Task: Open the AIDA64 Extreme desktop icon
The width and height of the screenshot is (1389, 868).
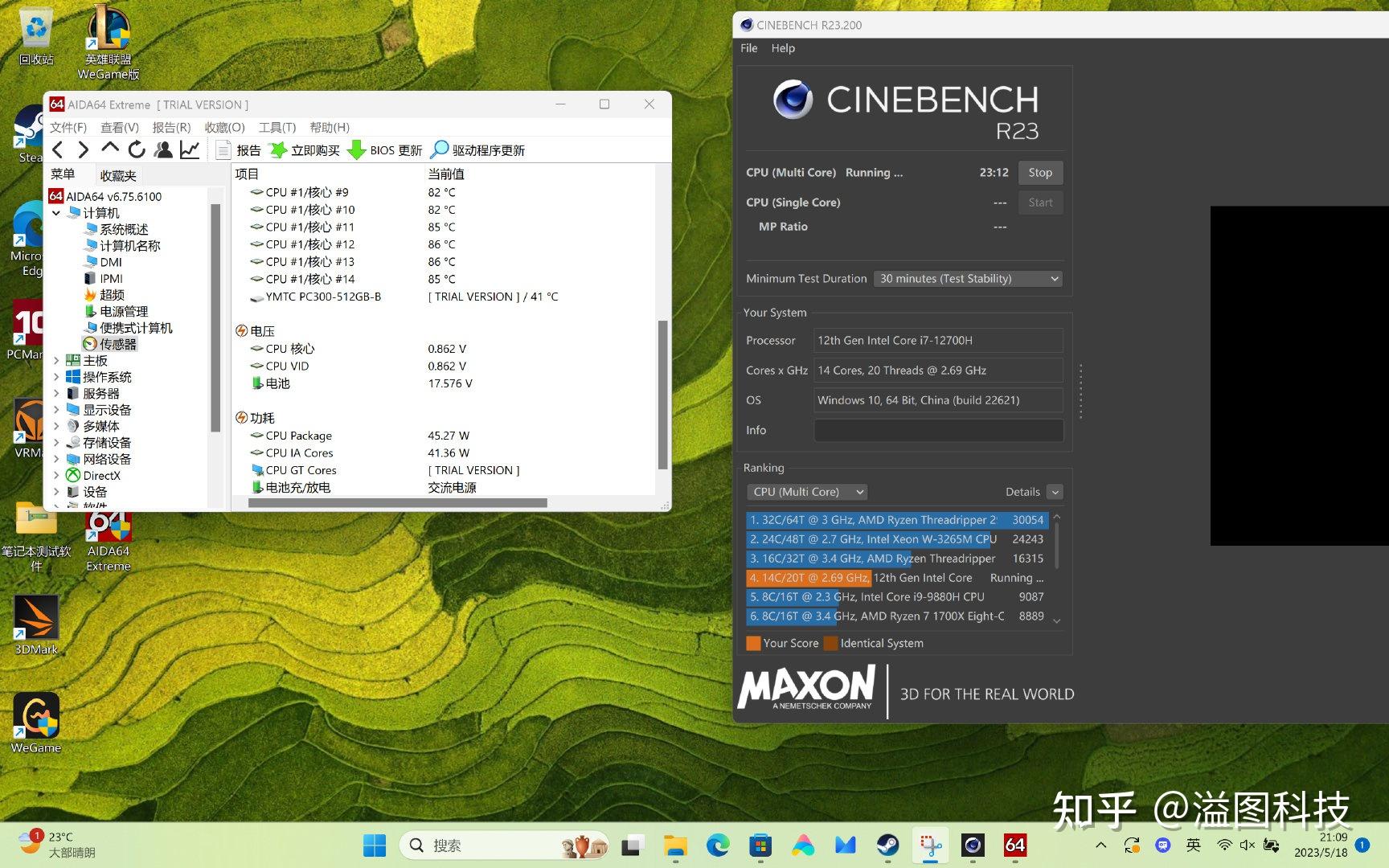Action: click(x=109, y=540)
